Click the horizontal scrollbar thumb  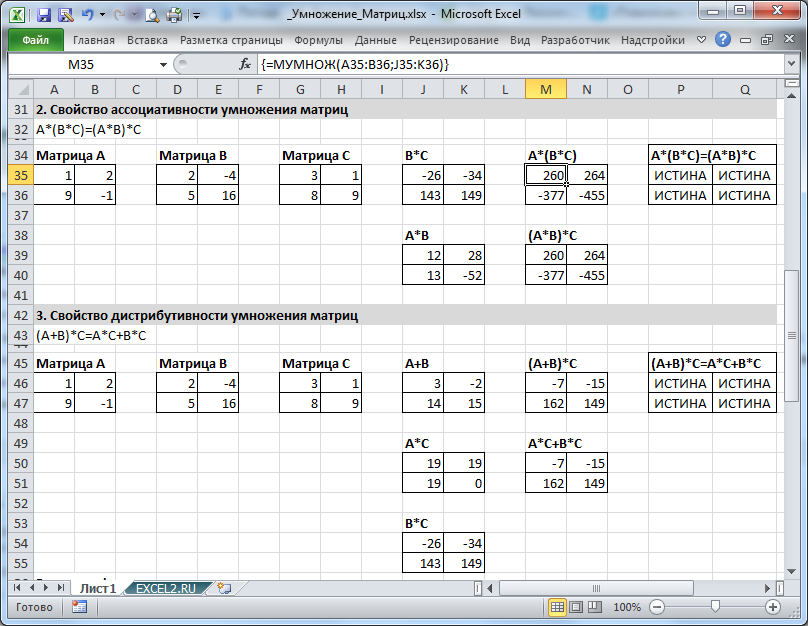click(x=596, y=588)
